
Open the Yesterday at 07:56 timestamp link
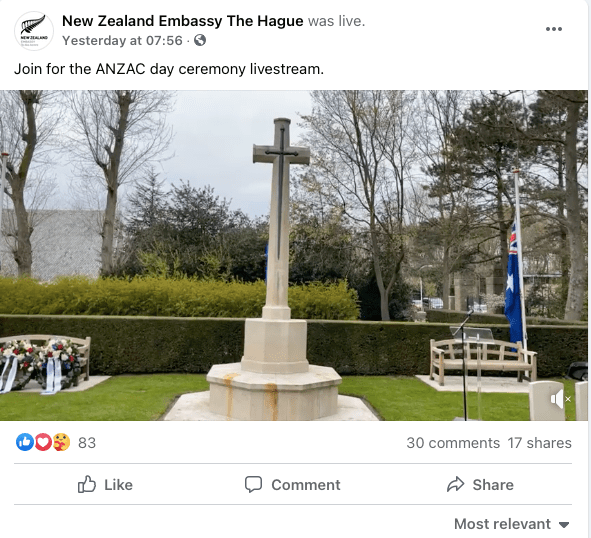pyautogui.click(x=122, y=40)
